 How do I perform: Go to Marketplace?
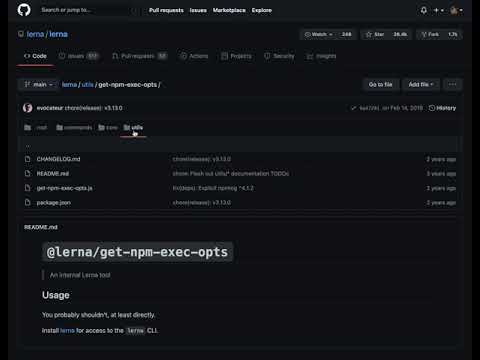tap(229, 10)
